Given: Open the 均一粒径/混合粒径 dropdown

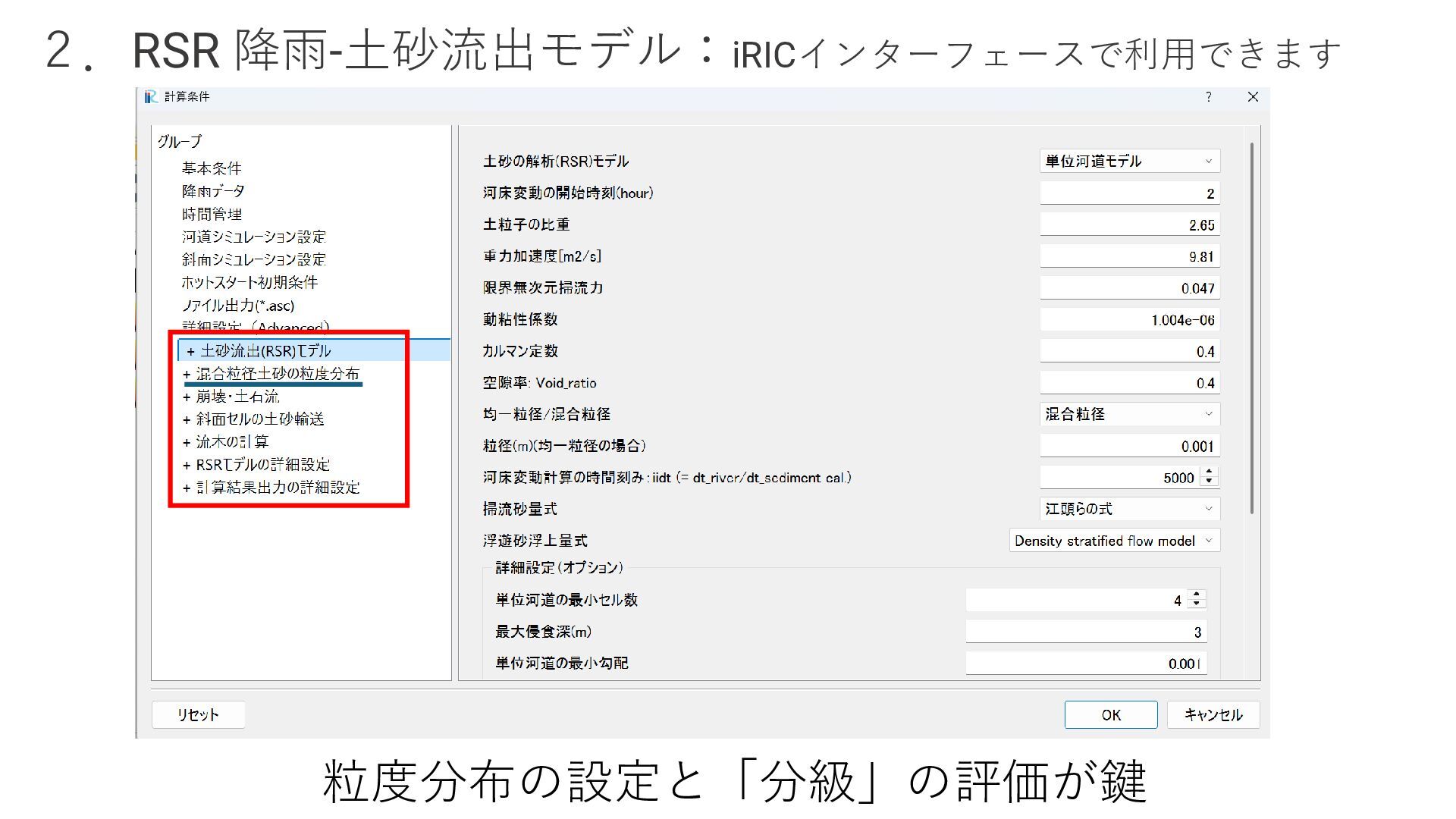Looking at the screenshot, I should click(x=1129, y=414).
